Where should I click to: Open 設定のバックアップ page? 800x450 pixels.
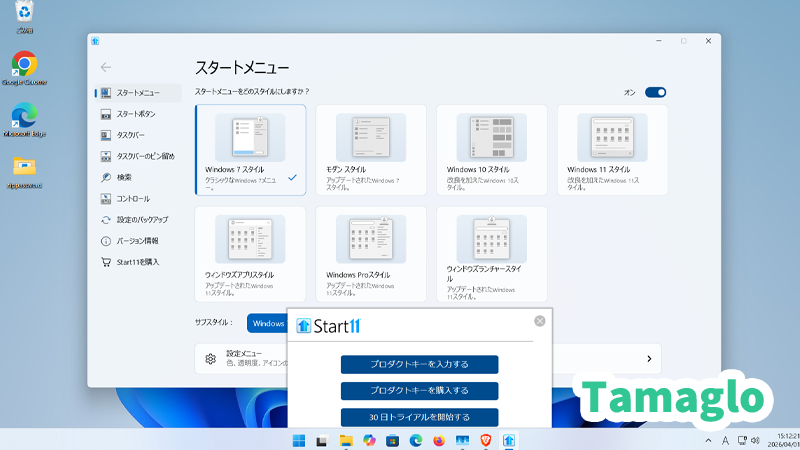point(142,219)
